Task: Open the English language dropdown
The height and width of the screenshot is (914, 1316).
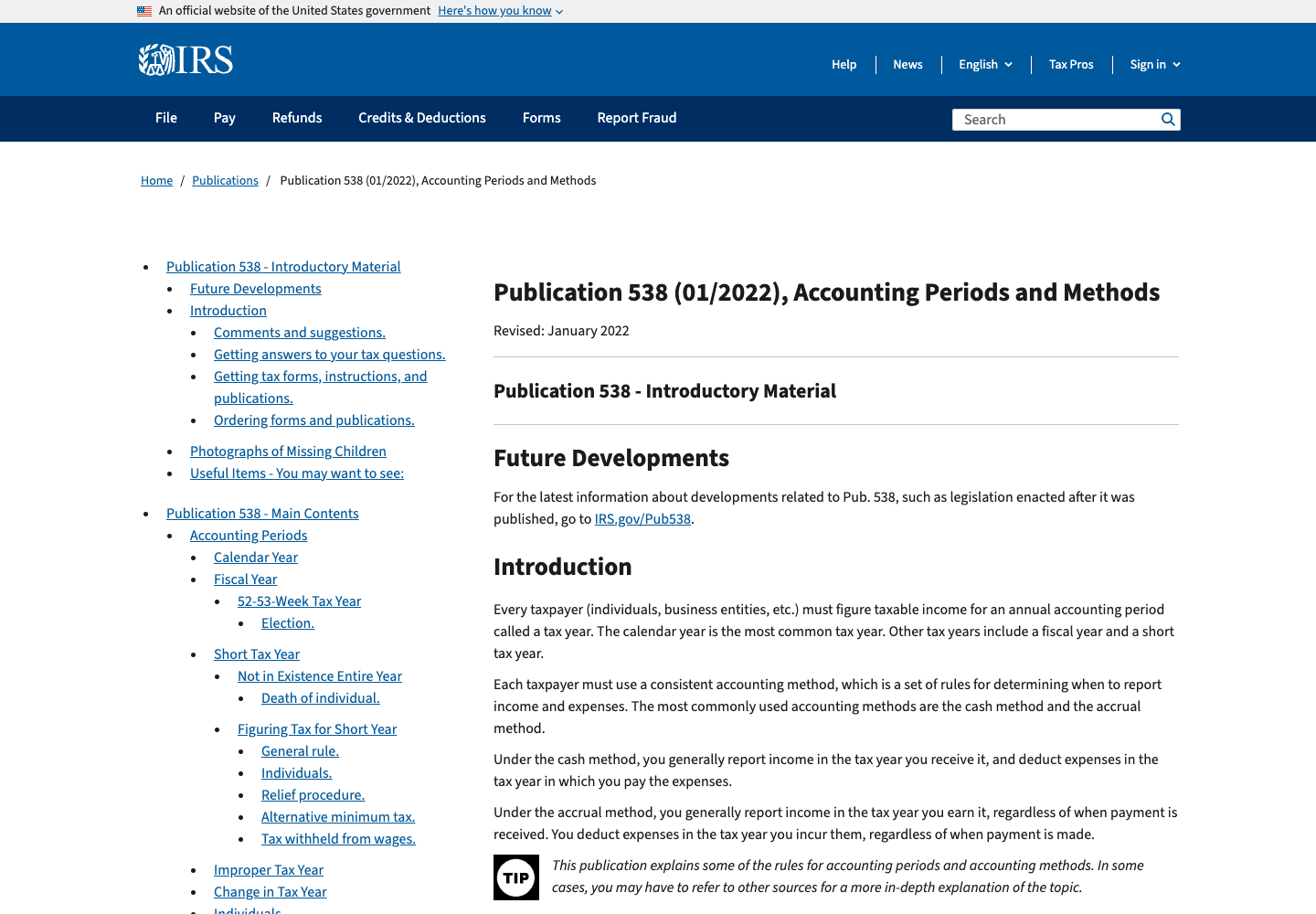Action: [x=986, y=65]
